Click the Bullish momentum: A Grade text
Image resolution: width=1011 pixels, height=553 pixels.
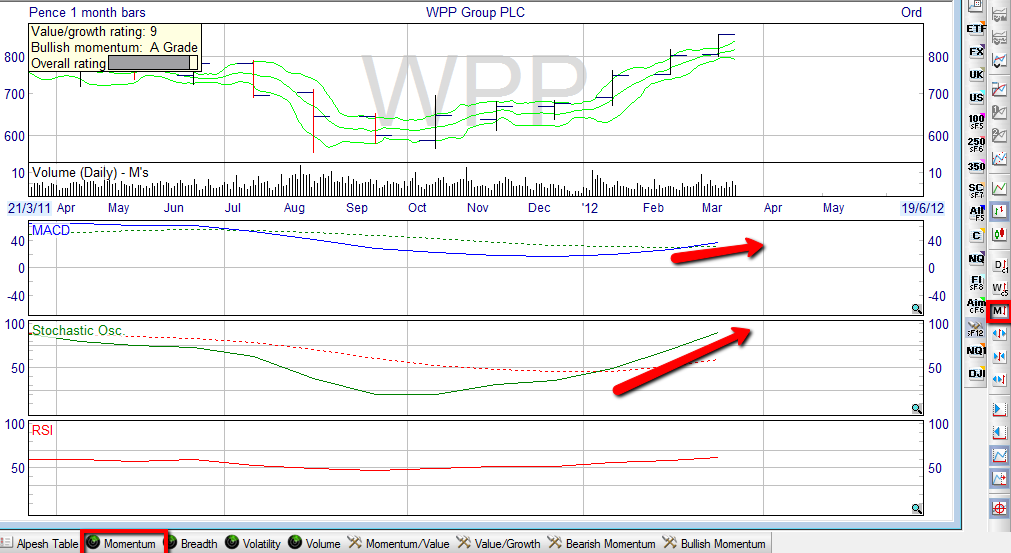pyautogui.click(x=114, y=47)
